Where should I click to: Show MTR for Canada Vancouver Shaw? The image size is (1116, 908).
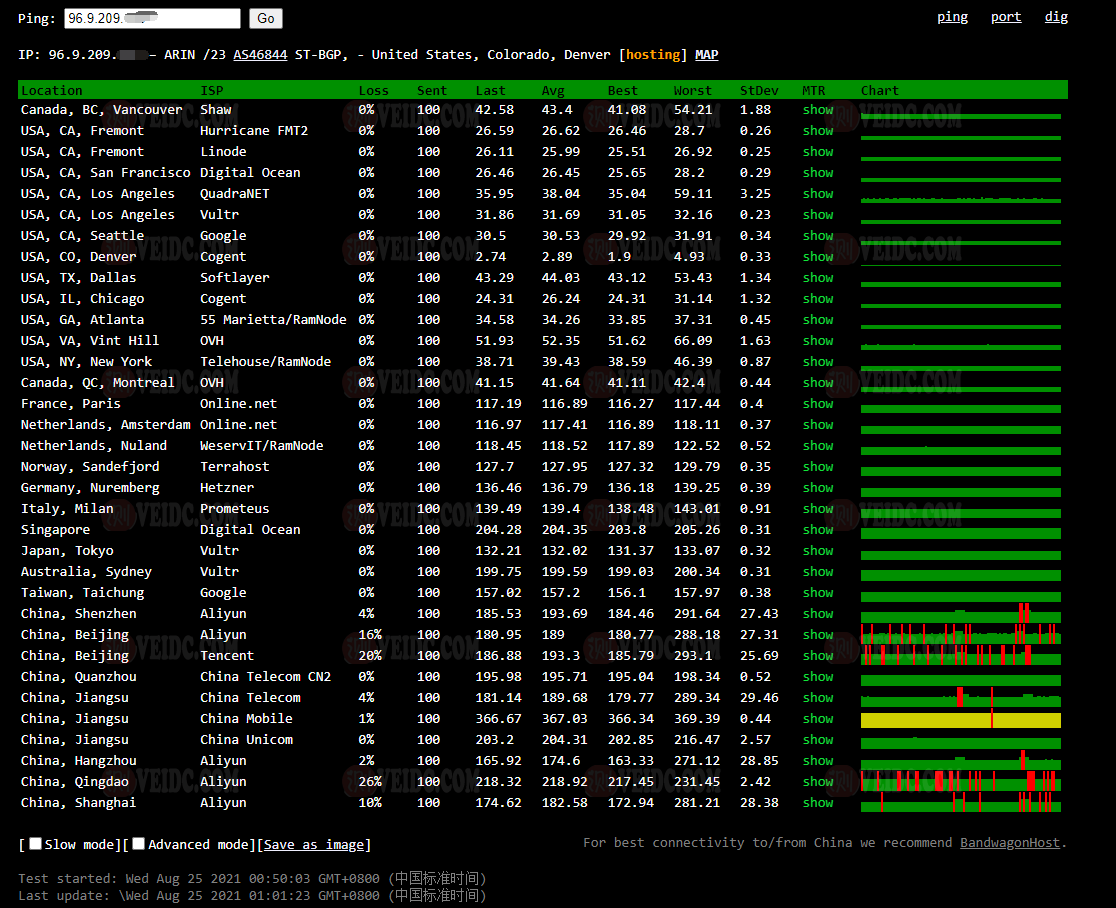tap(817, 110)
